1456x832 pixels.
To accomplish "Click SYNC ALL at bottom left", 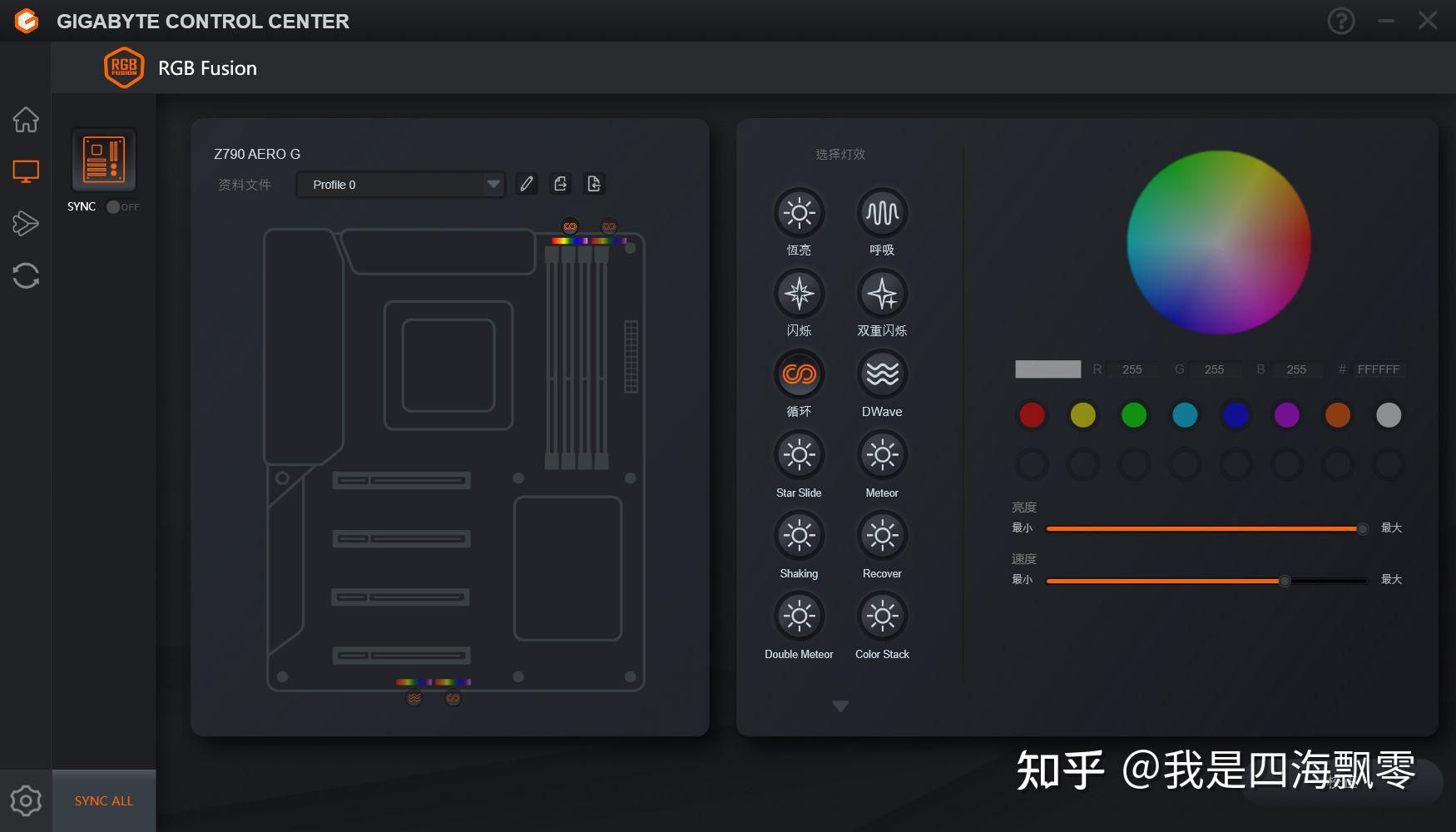I will (x=102, y=800).
